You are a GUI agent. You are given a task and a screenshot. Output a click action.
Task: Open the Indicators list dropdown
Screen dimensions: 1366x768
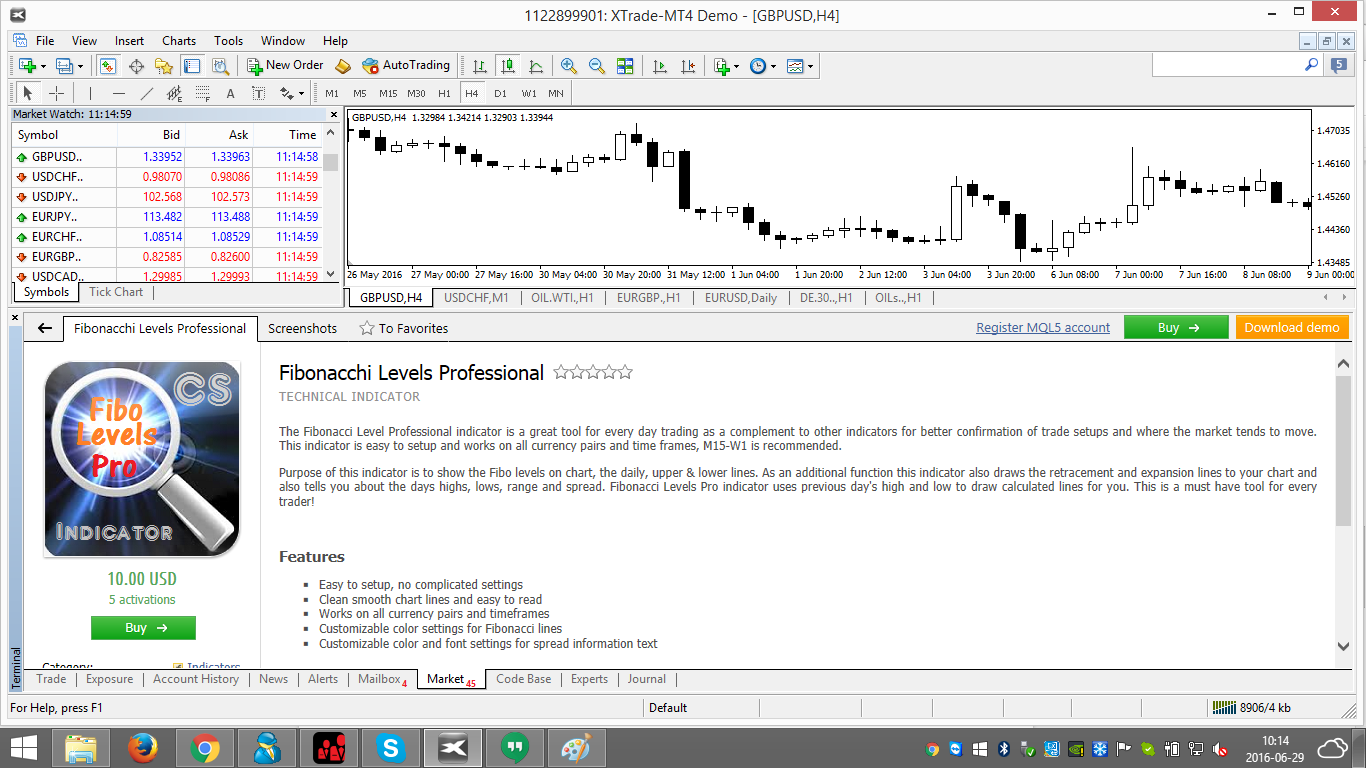click(726, 66)
